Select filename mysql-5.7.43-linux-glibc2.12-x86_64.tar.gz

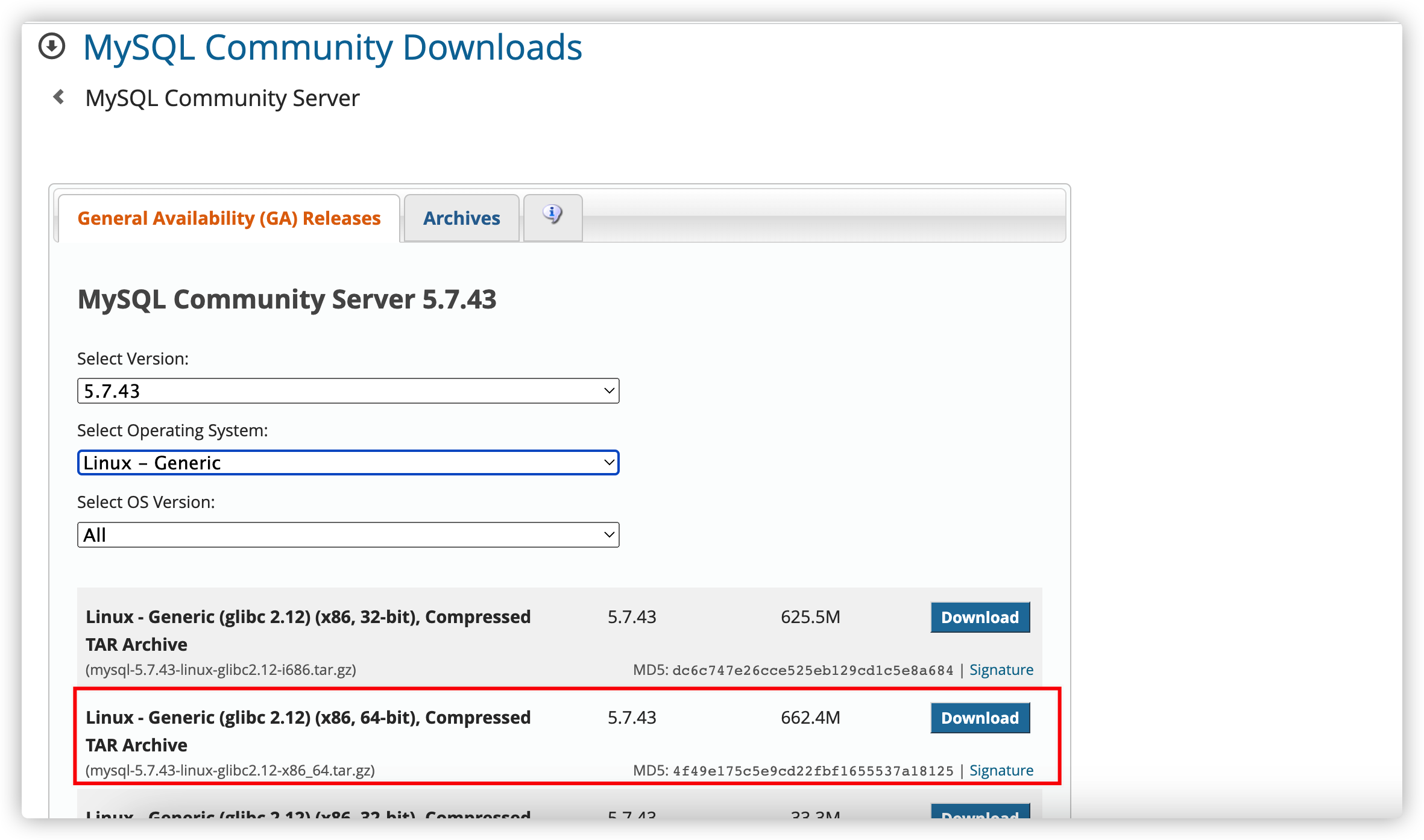230,771
